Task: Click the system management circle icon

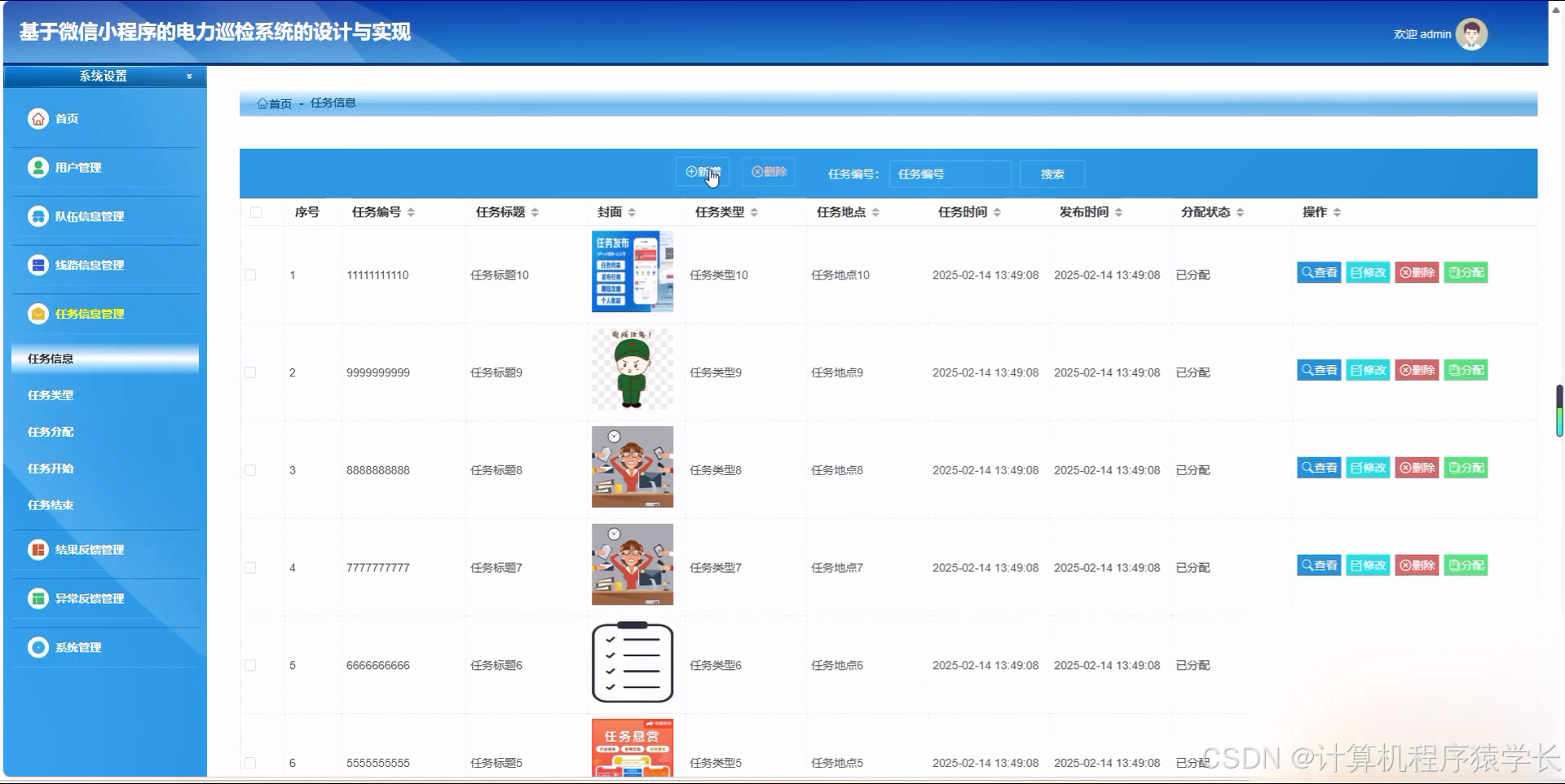Action: (38, 647)
